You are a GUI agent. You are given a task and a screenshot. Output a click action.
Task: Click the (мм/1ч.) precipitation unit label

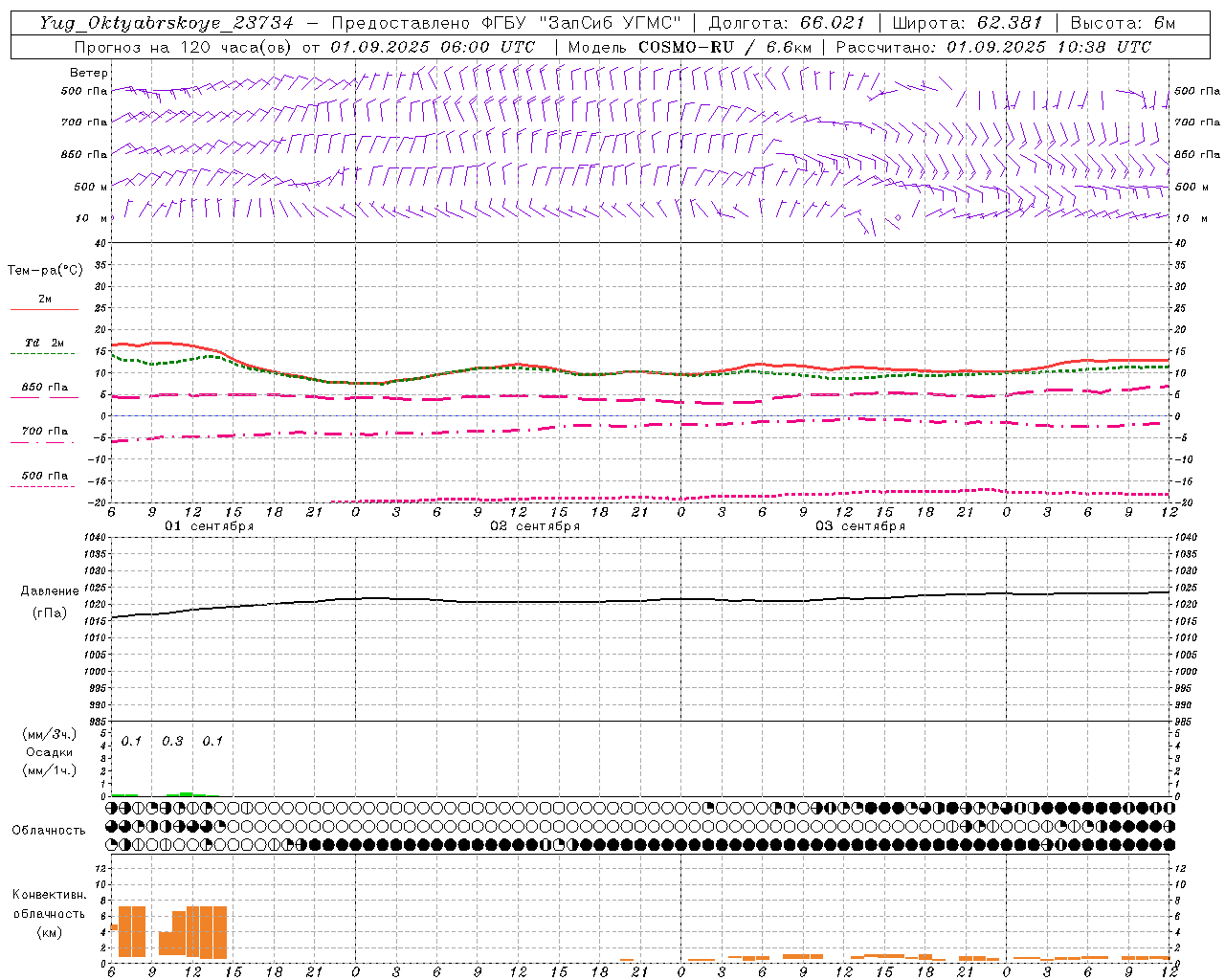[x=50, y=770]
